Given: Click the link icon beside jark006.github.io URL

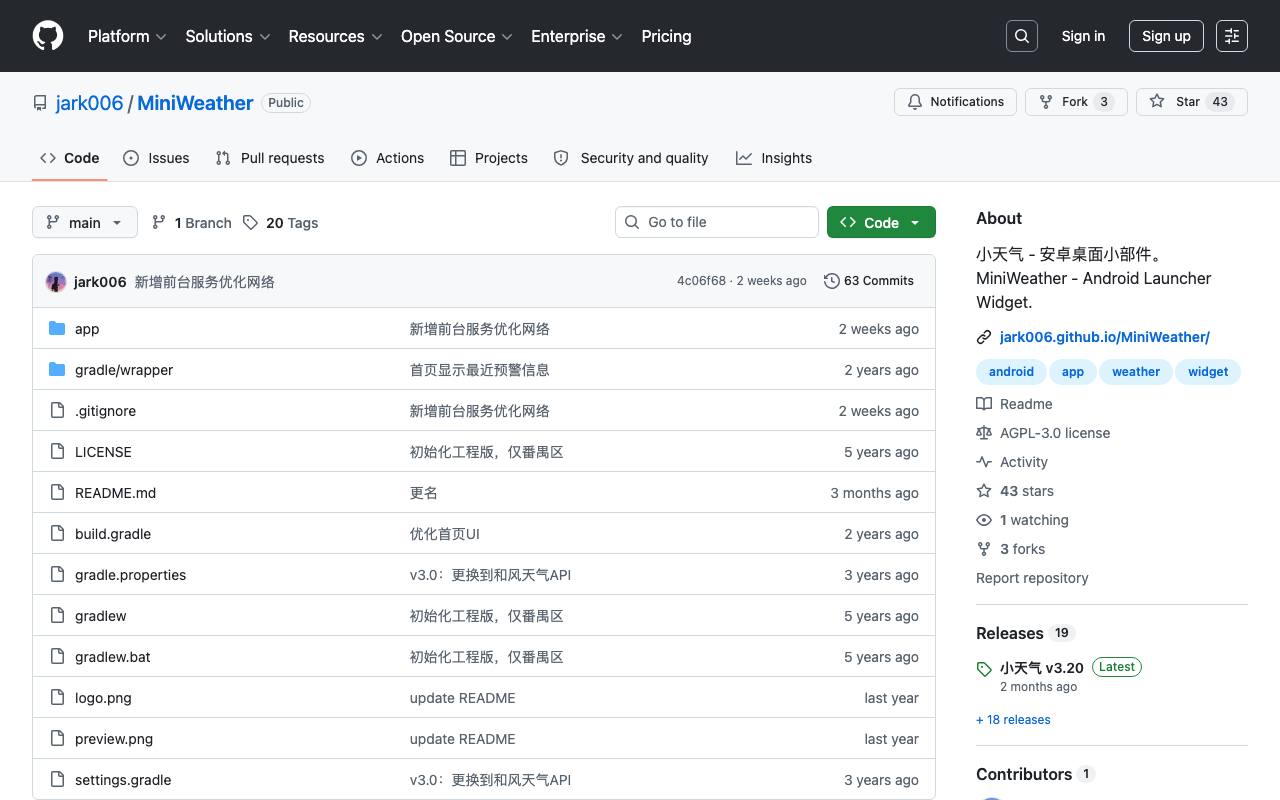Looking at the screenshot, I should pos(984,337).
